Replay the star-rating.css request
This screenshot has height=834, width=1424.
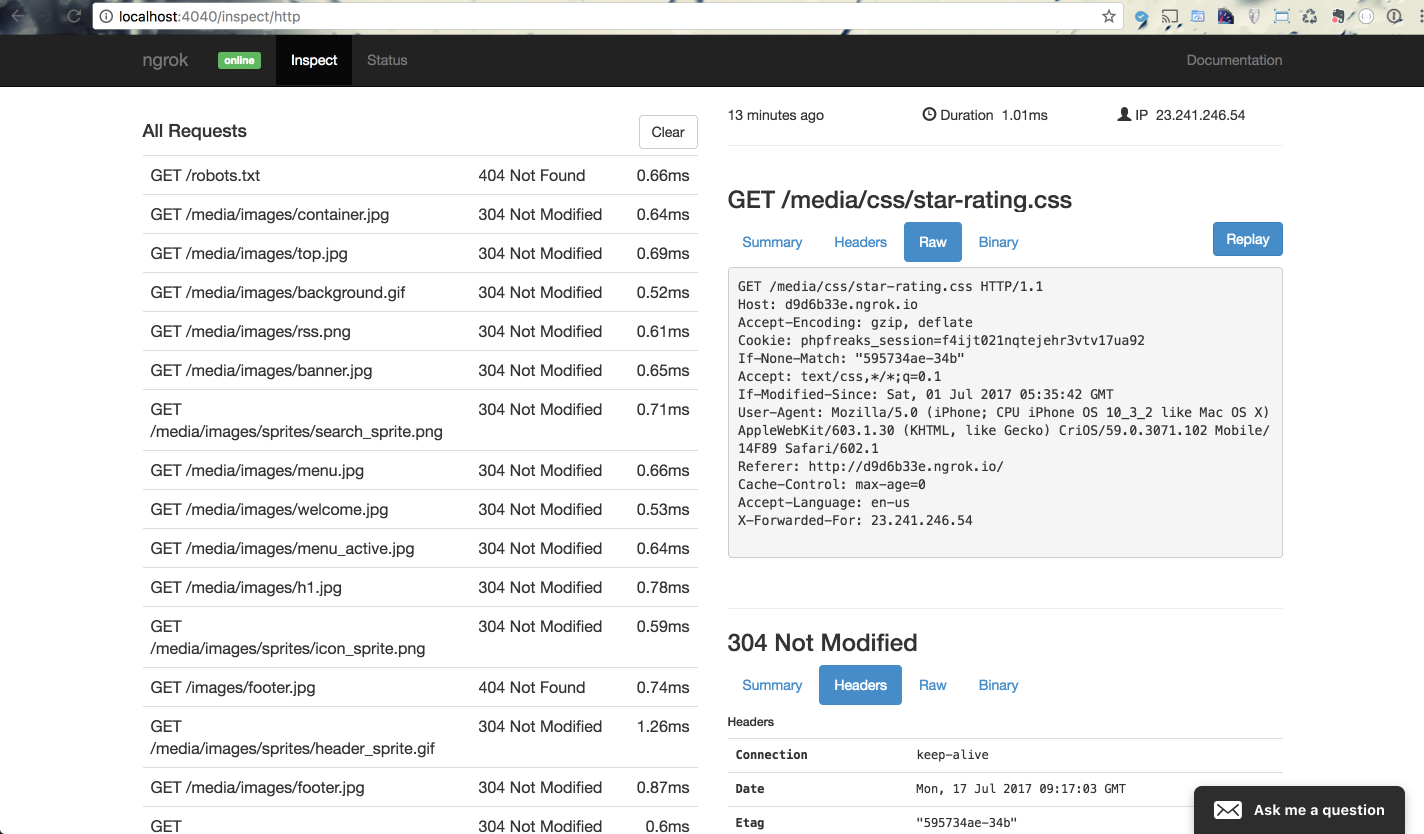1247,239
